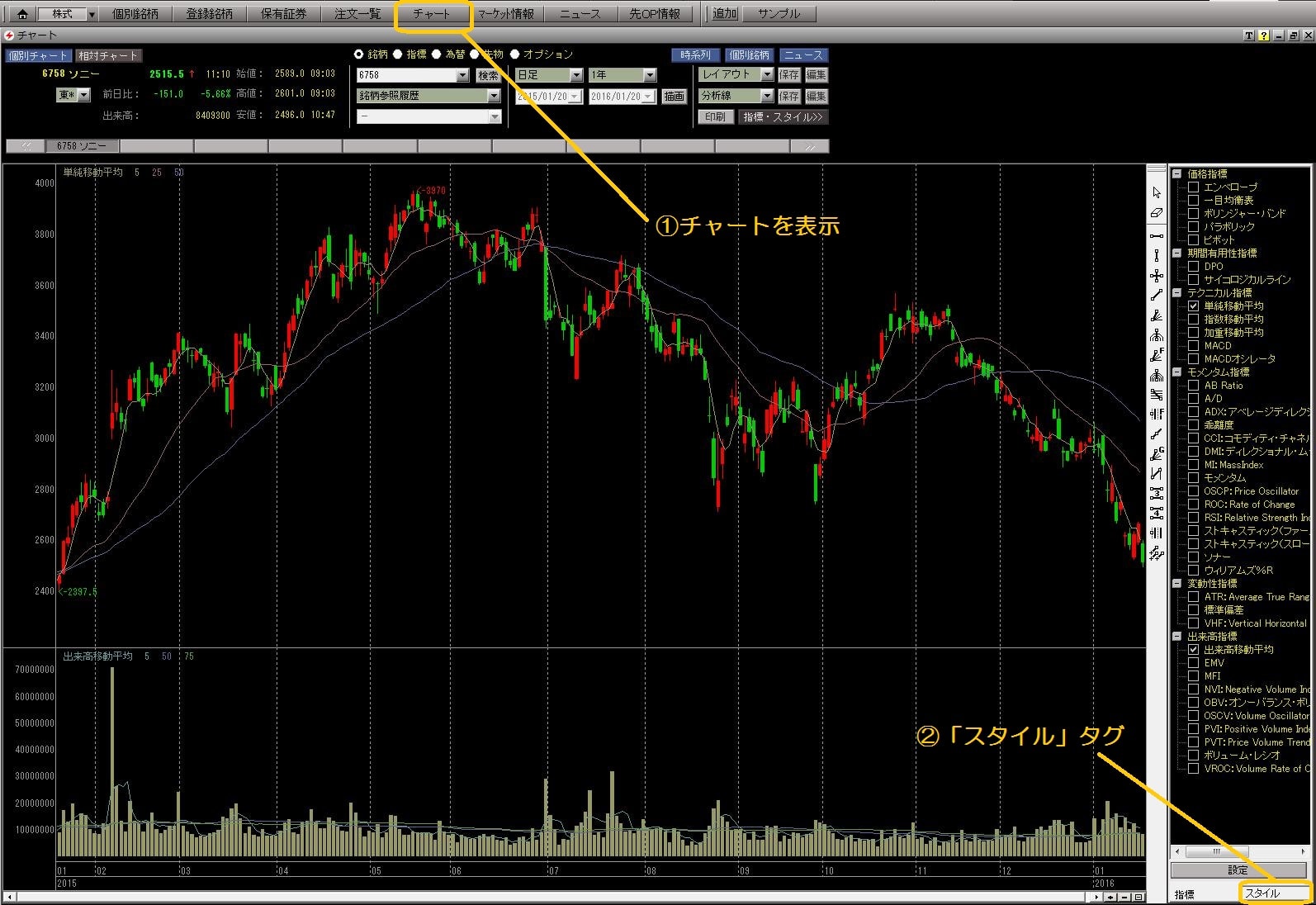
Task: Uncheck the 単純移動平均 indicator
Action: pos(1193,306)
